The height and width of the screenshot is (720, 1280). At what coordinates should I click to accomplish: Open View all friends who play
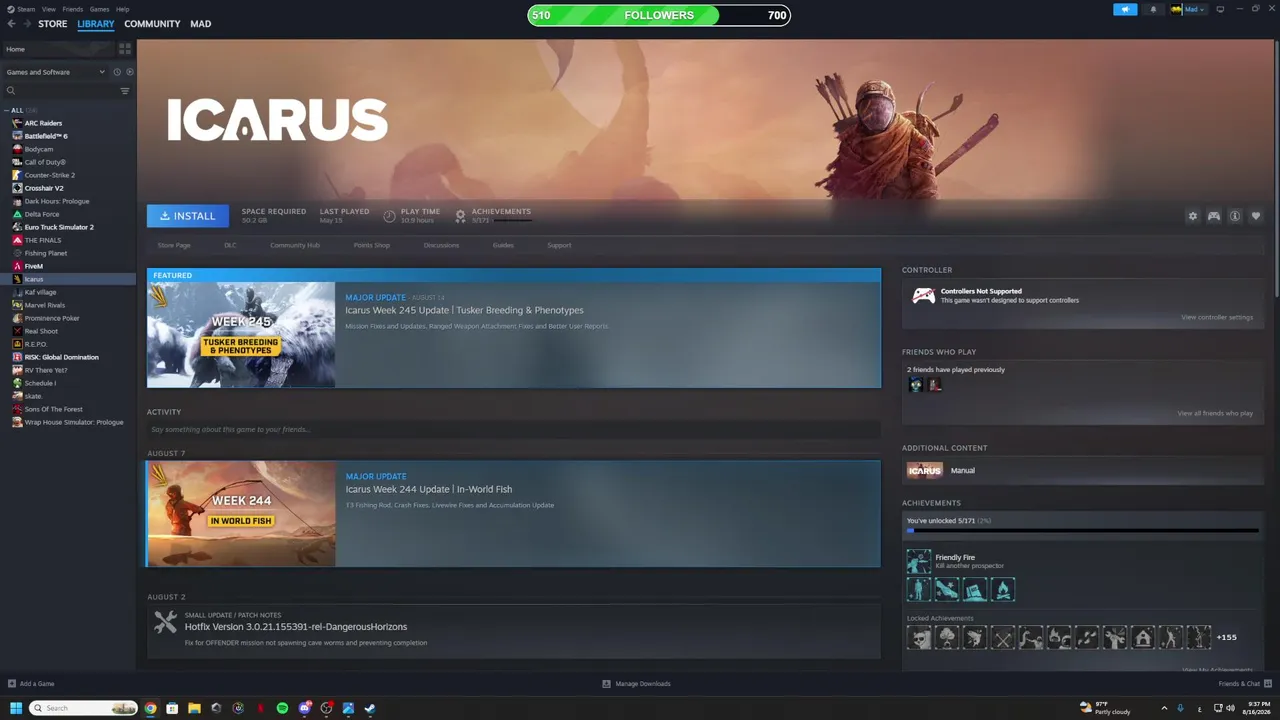click(x=1215, y=413)
